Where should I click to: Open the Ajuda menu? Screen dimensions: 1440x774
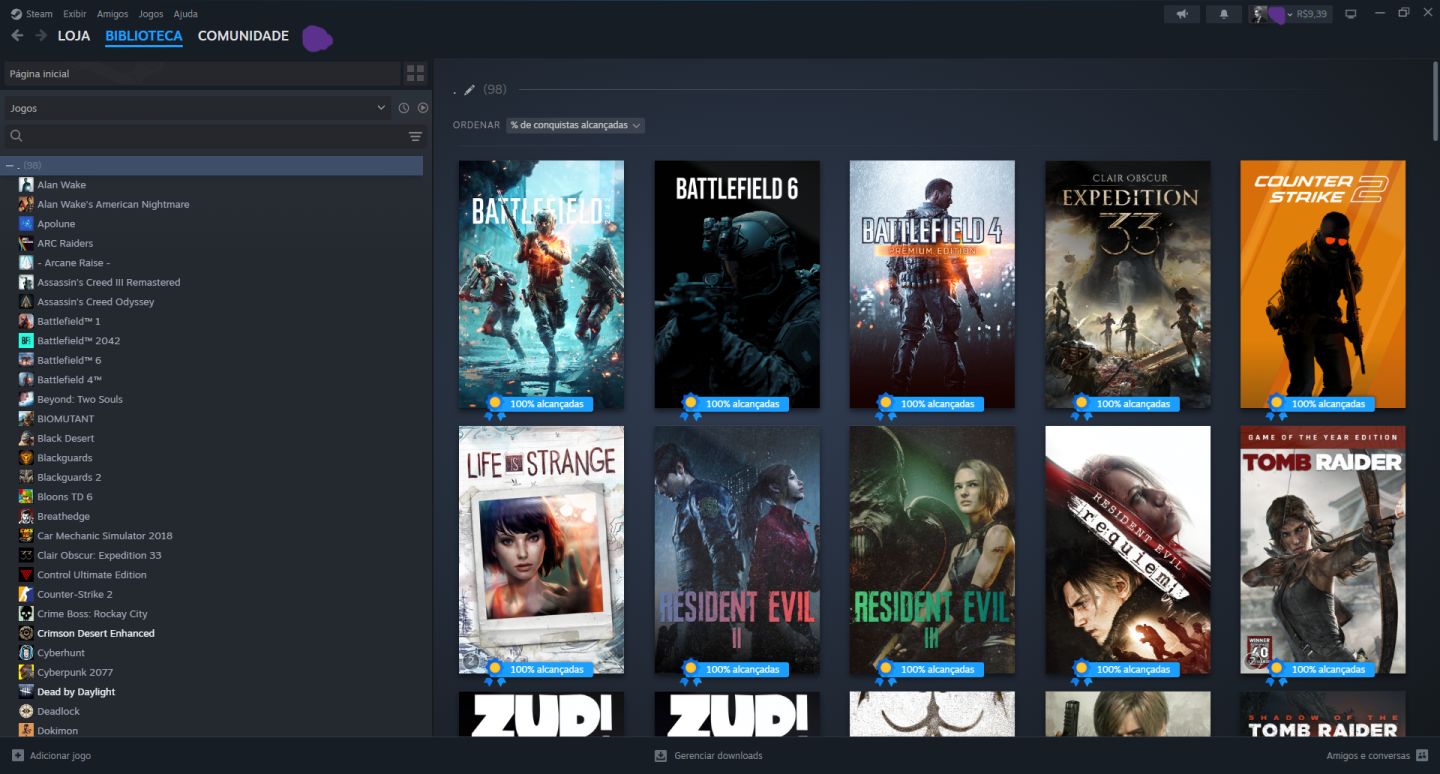(185, 14)
